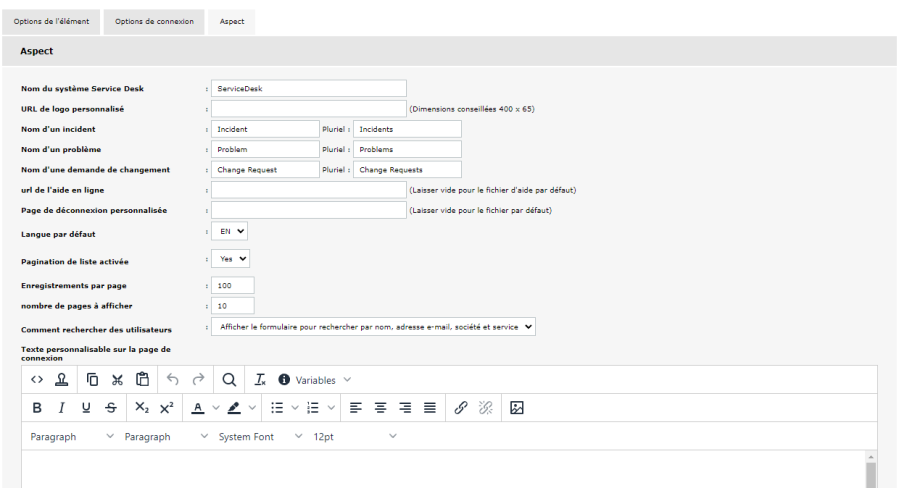The height and width of the screenshot is (488, 899).
Task: Expand highlight color picker arrow
Action: [x=252, y=408]
